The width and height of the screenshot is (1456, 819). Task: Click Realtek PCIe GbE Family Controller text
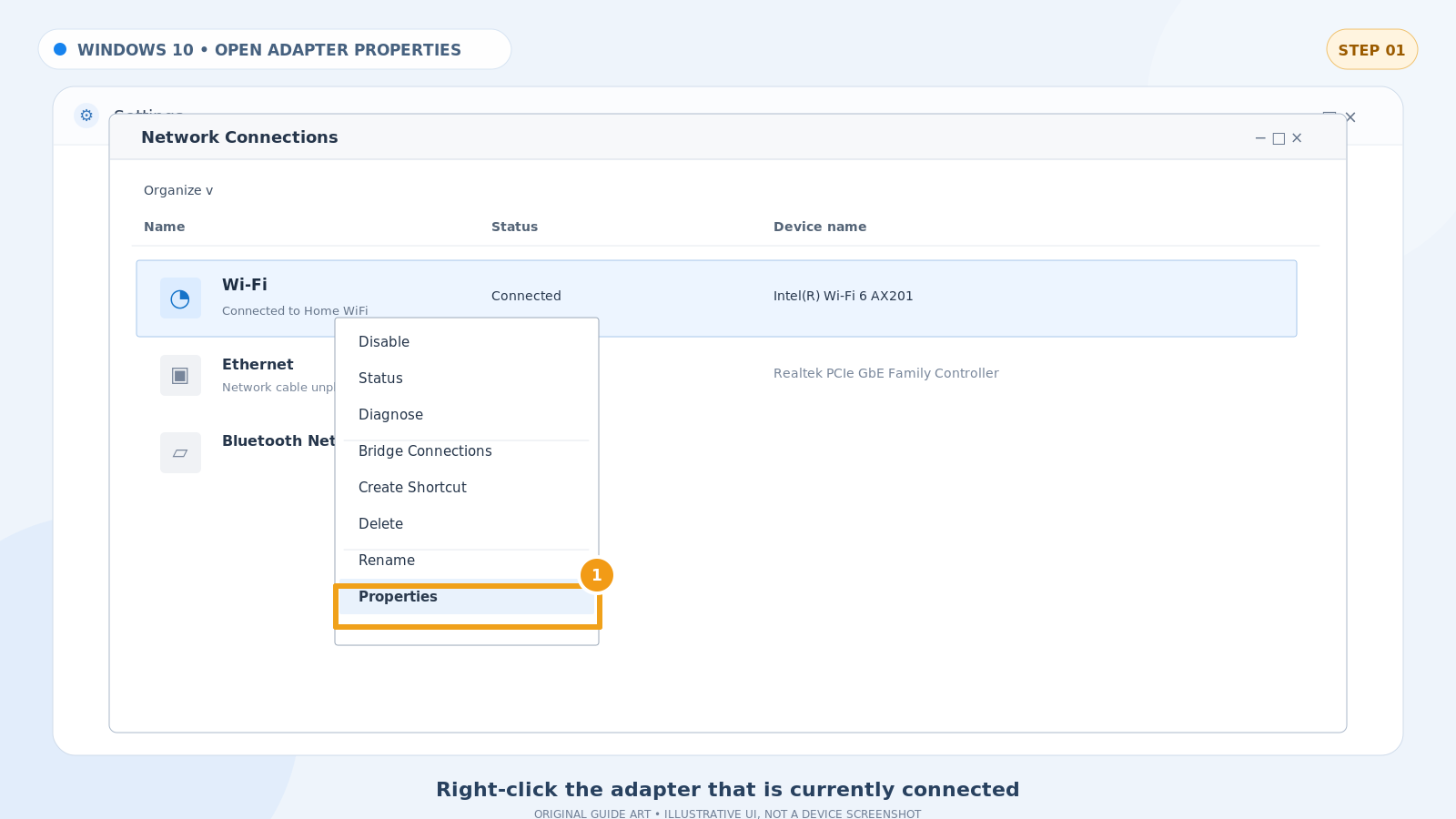pyautogui.click(x=886, y=373)
